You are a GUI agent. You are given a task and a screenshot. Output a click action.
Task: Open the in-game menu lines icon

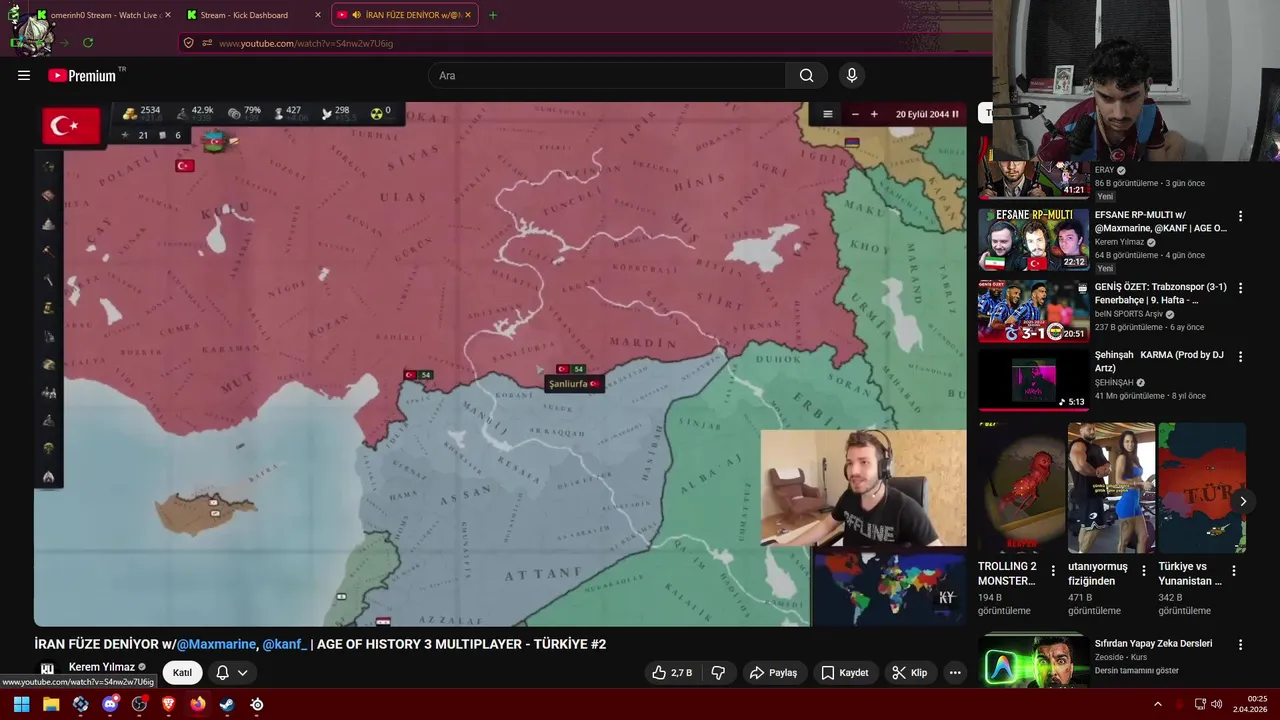(828, 114)
